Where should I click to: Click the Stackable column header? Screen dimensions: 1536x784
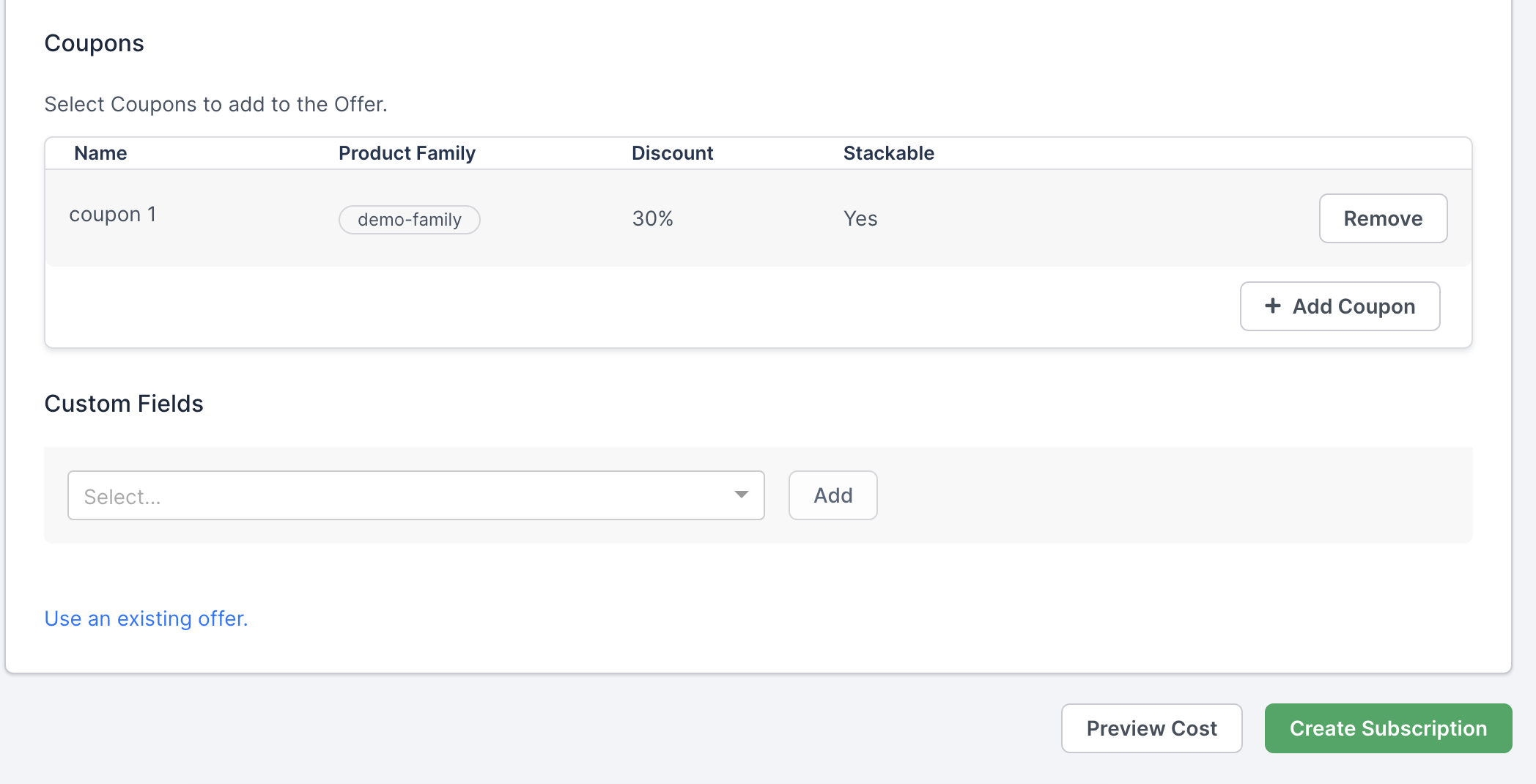(x=888, y=153)
